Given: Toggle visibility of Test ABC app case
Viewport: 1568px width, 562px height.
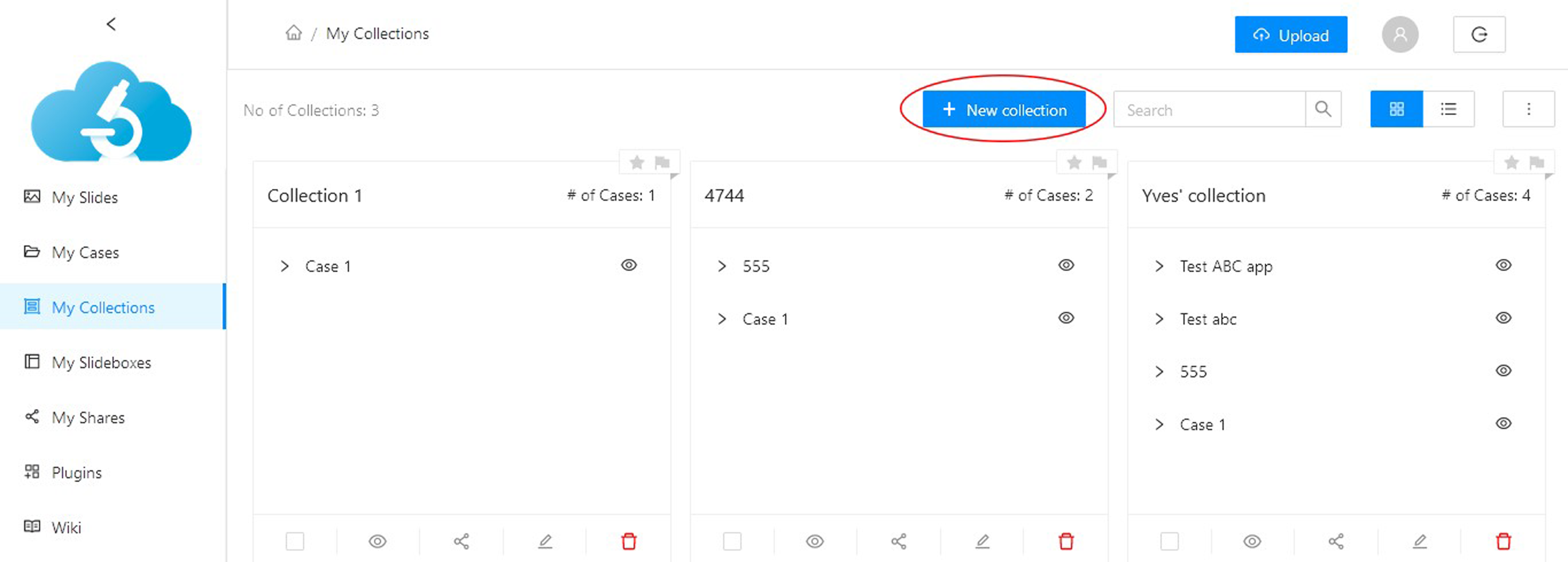Looking at the screenshot, I should pyautogui.click(x=1503, y=265).
